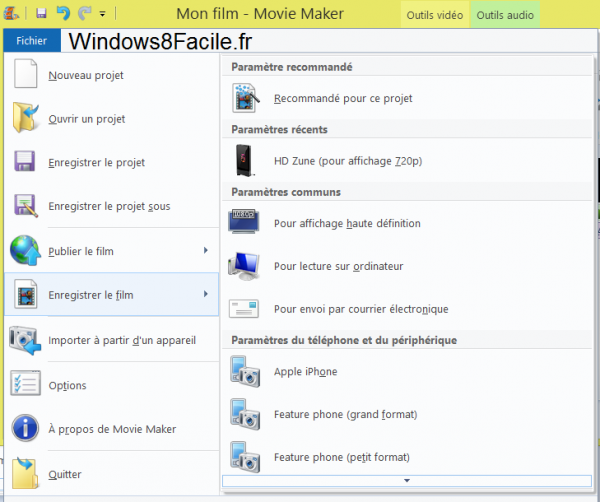Image resolution: width=600 pixels, height=502 pixels.
Task: Choose Publier le film menu entry
Action: (111, 251)
